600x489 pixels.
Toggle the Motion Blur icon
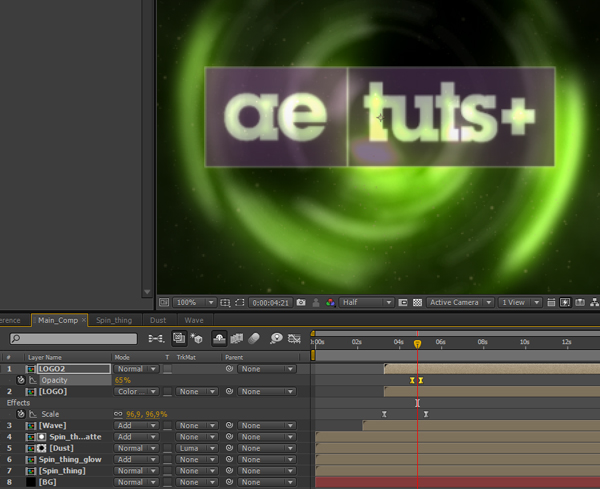[x=254, y=339]
